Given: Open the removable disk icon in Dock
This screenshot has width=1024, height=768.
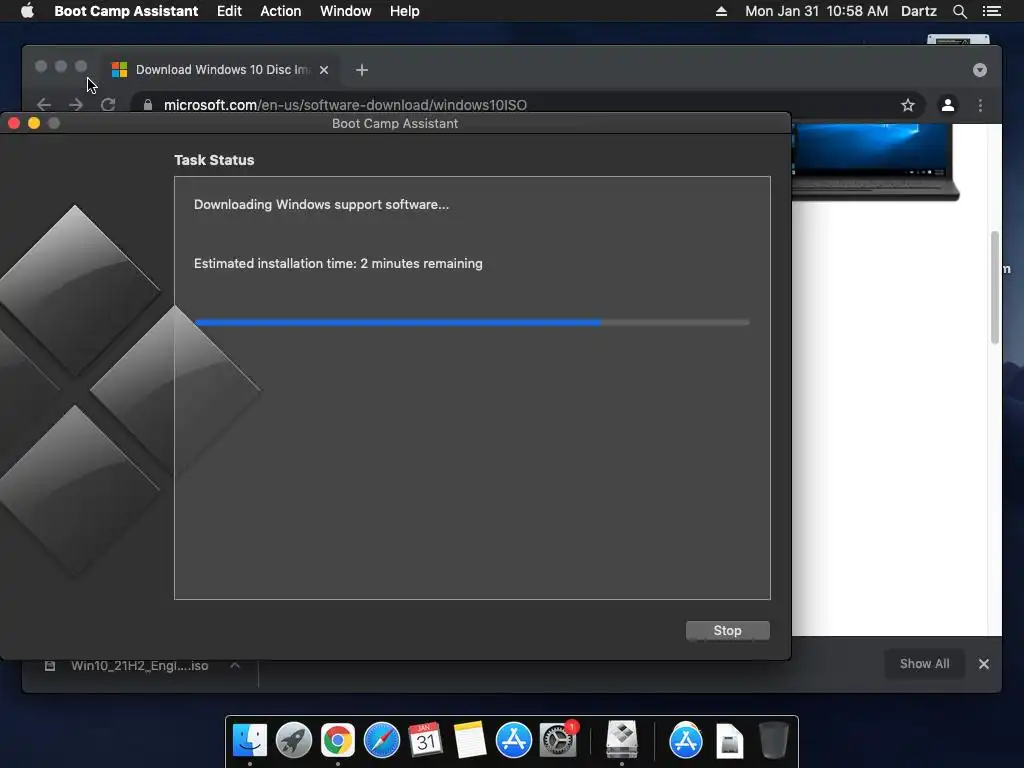Looking at the screenshot, I should (729, 741).
